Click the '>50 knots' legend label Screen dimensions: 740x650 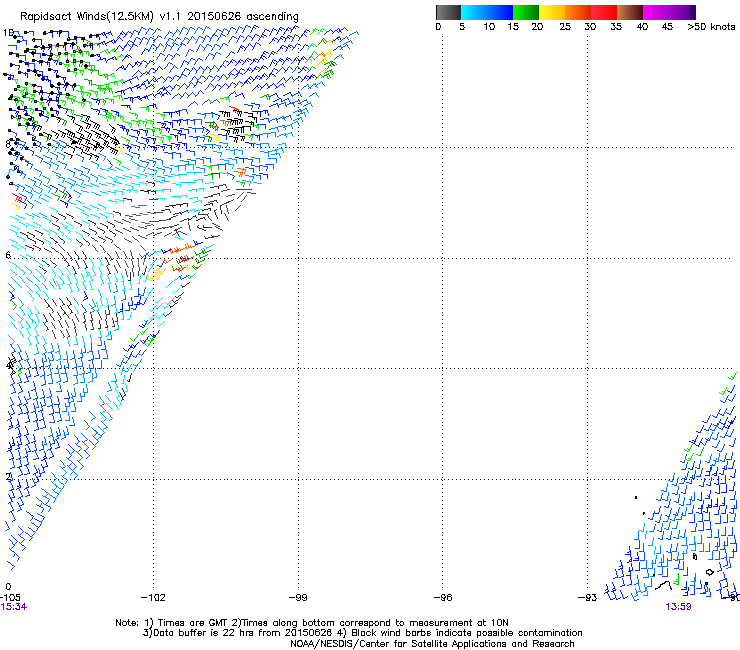[x=711, y=27]
